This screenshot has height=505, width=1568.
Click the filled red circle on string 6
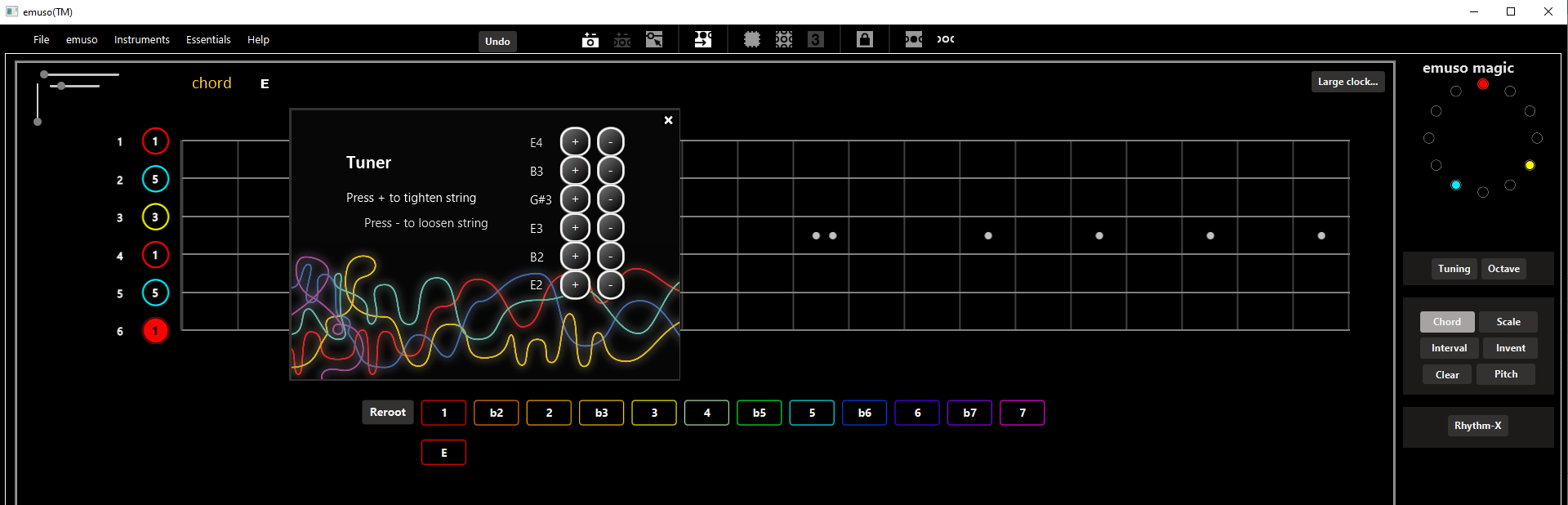[155, 331]
